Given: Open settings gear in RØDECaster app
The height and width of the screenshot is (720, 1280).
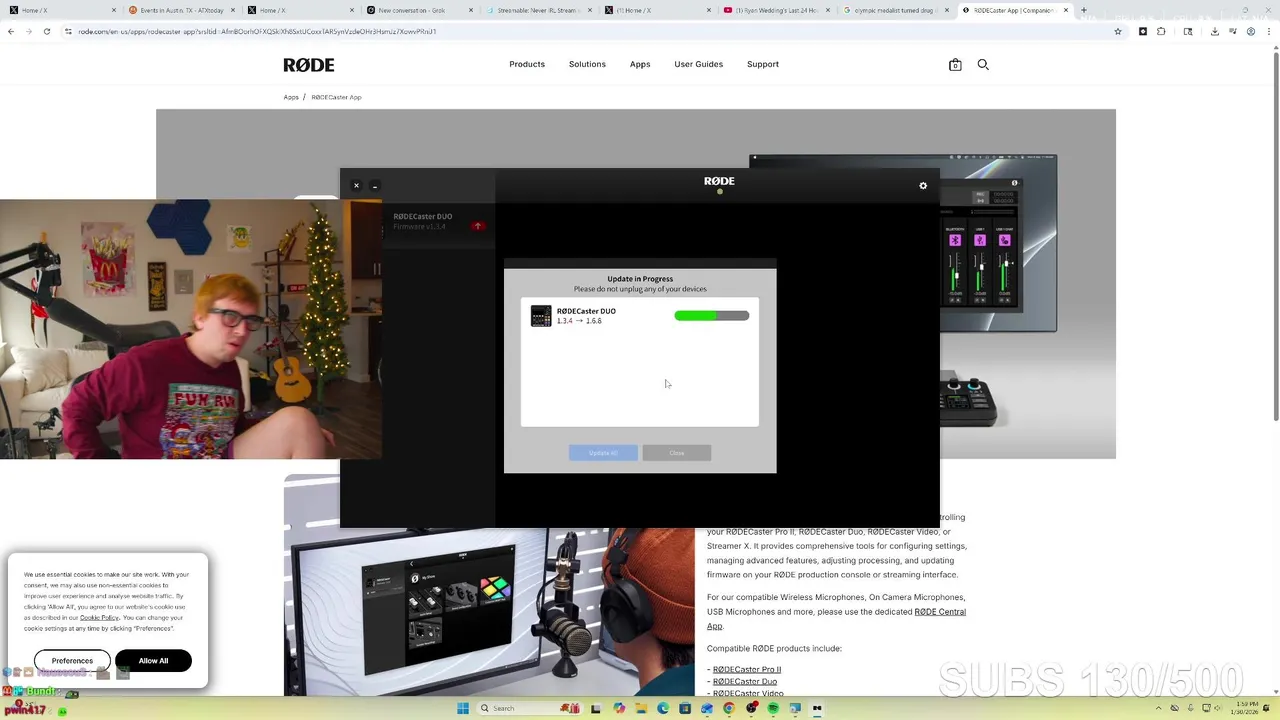Looking at the screenshot, I should [923, 186].
